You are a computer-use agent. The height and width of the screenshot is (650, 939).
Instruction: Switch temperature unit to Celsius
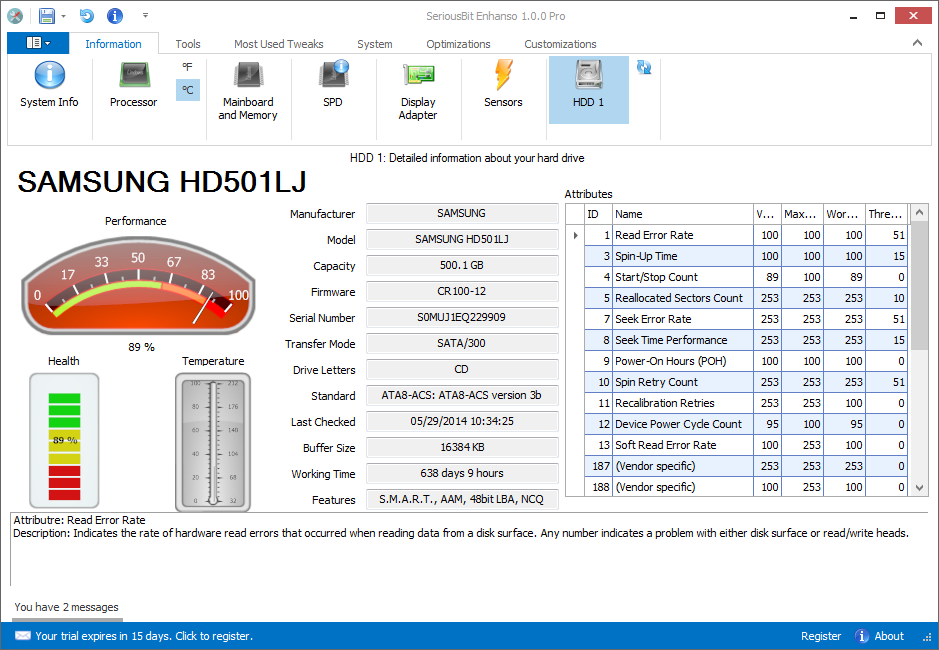[188, 90]
